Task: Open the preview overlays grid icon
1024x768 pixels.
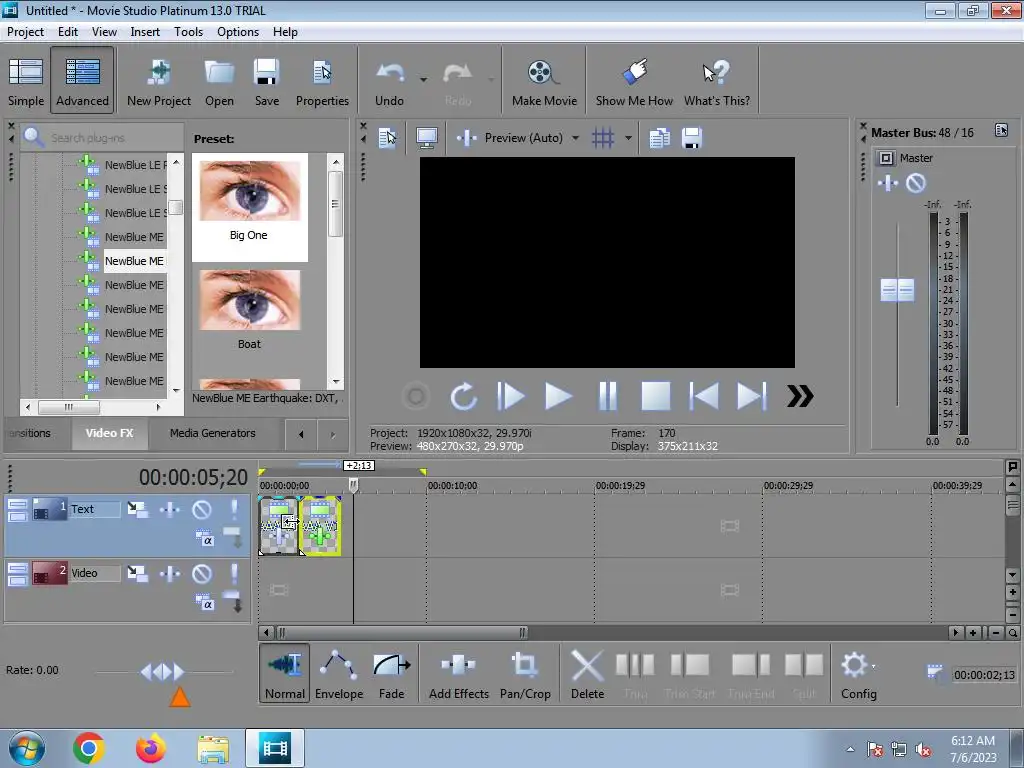Action: [x=603, y=138]
